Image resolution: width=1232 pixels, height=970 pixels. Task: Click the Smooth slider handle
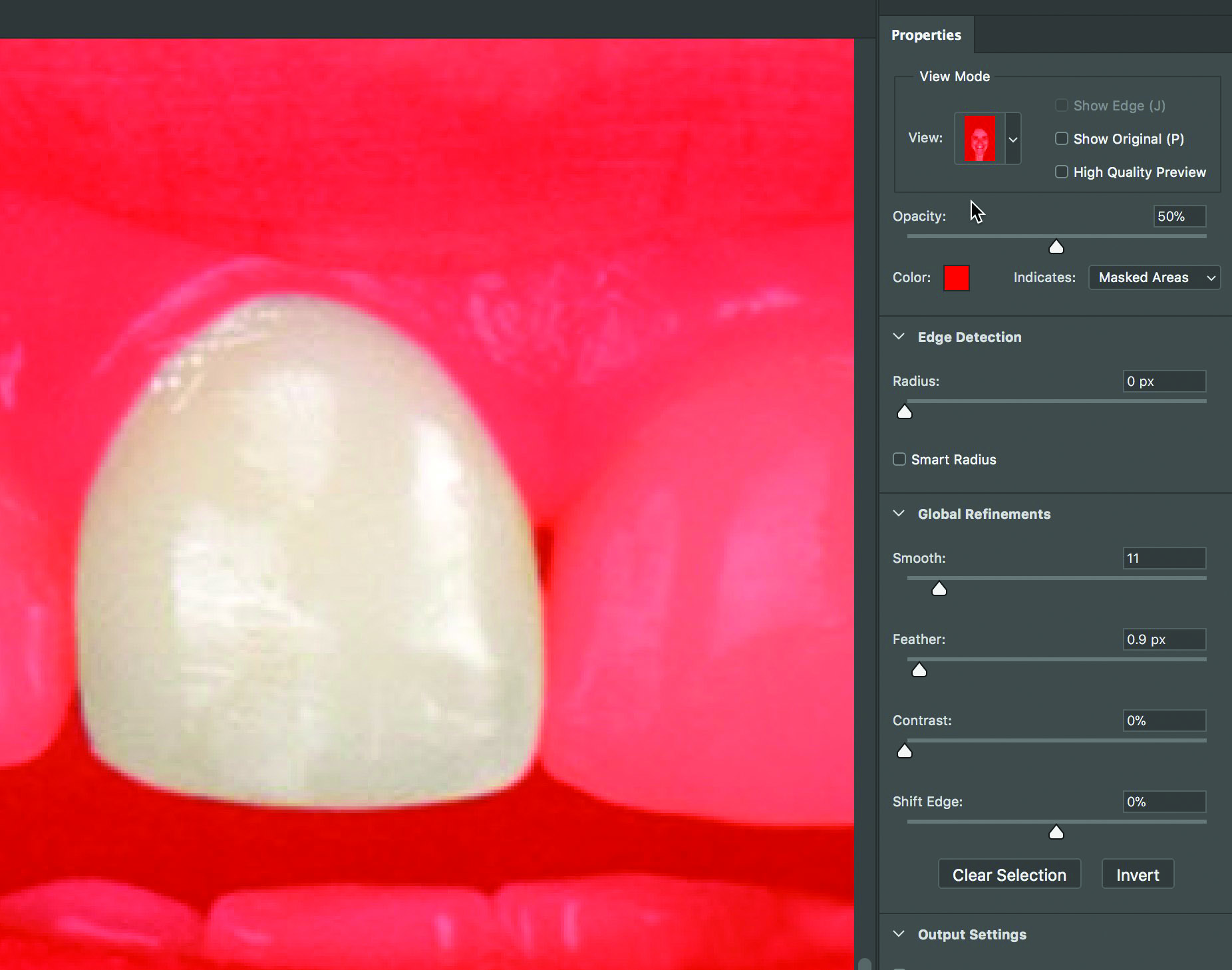tap(939, 589)
